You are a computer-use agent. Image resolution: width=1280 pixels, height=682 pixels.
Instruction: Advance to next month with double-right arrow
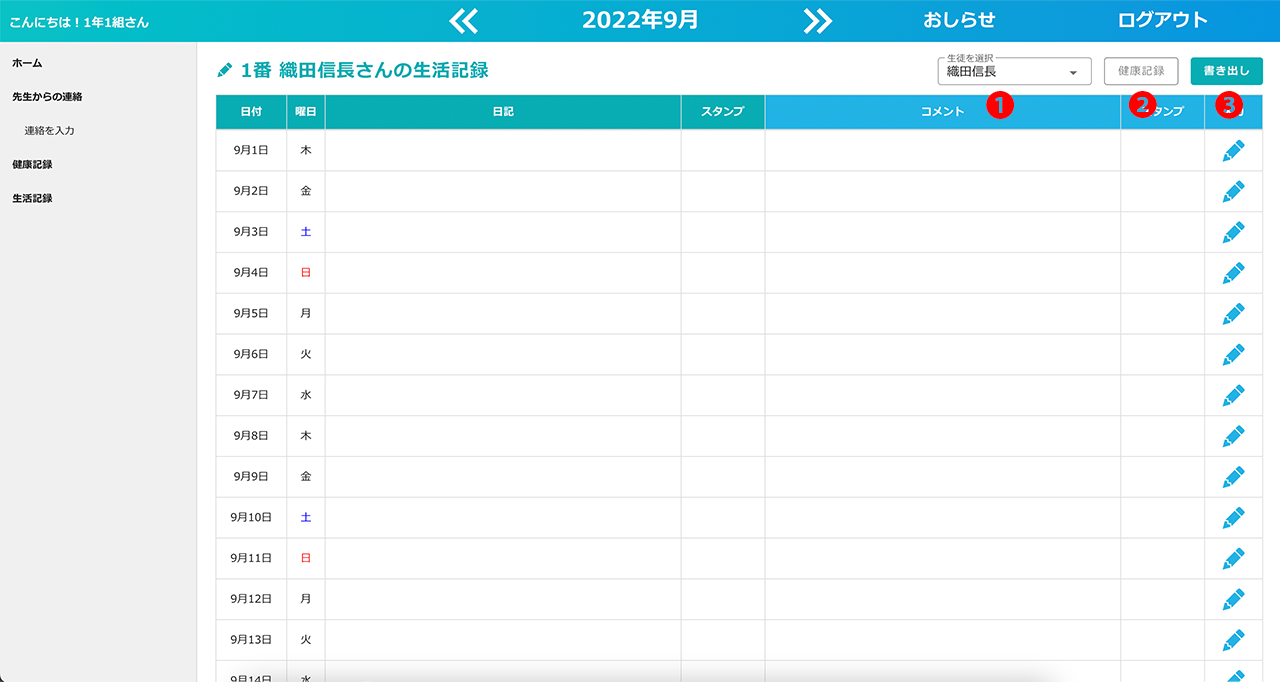(x=817, y=20)
